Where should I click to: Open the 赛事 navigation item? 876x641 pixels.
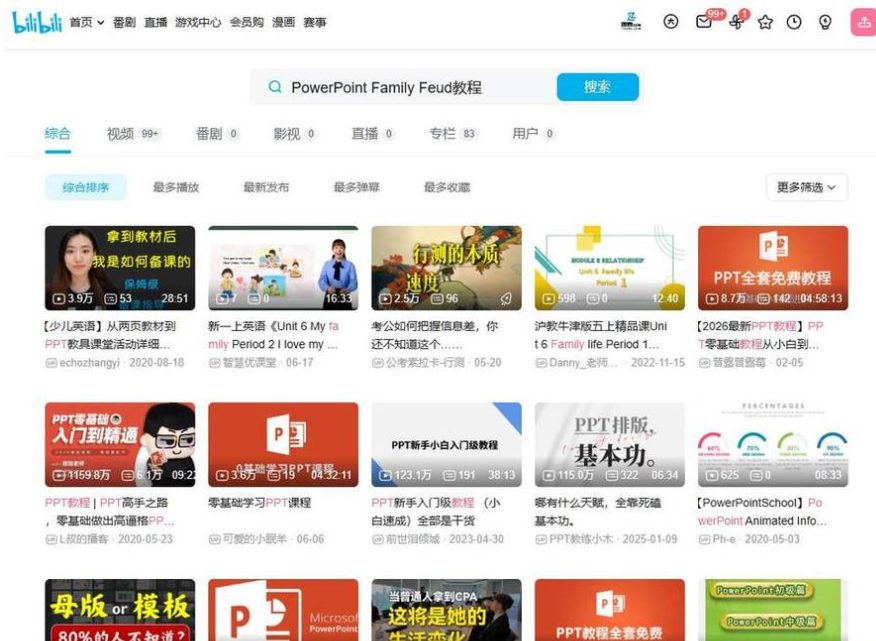(x=315, y=22)
